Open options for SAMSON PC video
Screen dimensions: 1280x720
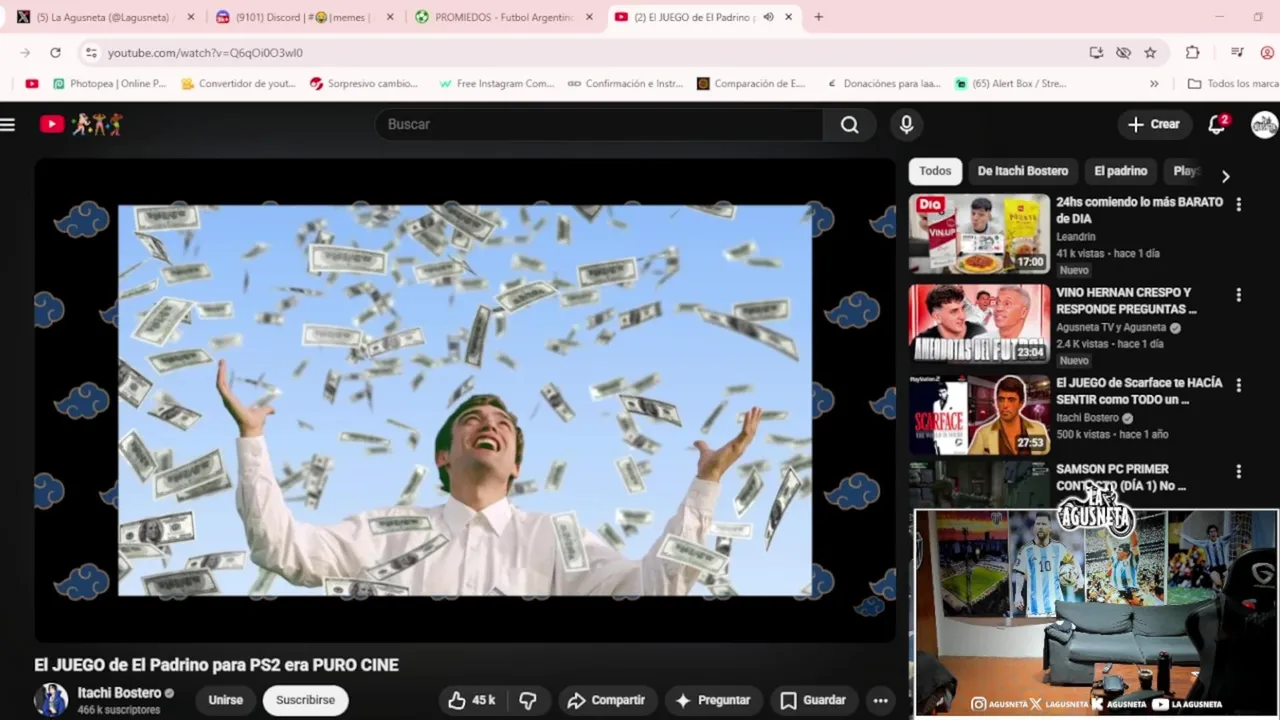[1238, 471]
